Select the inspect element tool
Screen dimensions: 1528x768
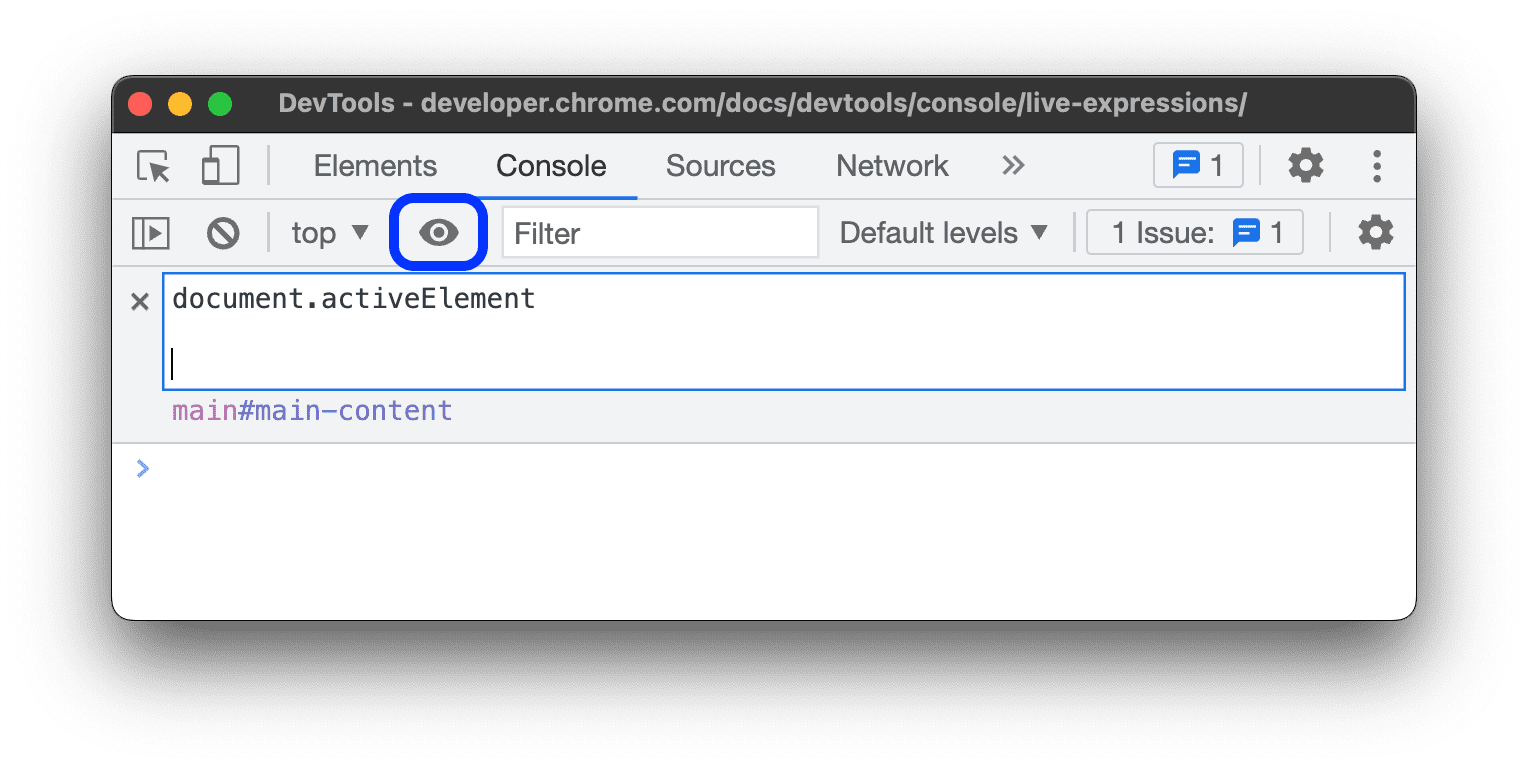151,166
